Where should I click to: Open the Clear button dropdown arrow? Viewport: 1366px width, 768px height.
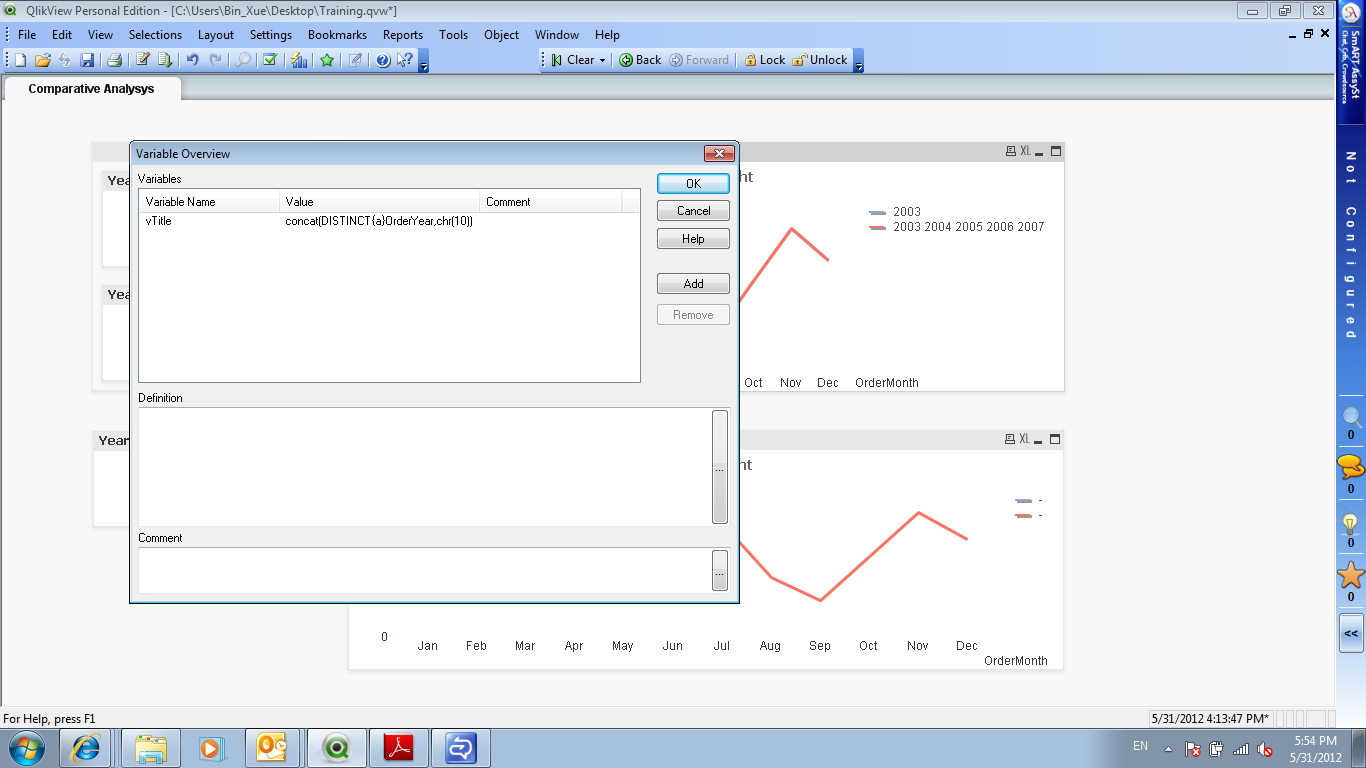pos(603,60)
